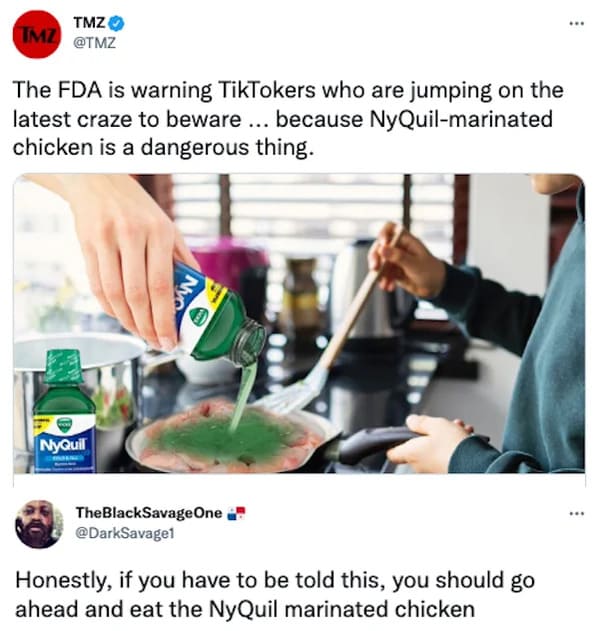Screen dimensions: 599x631
Task: Click the upright NyQuil bottle in the photo
Action: [x=65, y=411]
